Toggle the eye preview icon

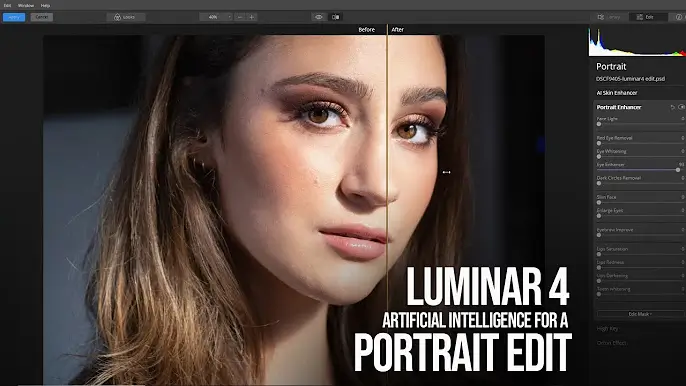coord(318,17)
